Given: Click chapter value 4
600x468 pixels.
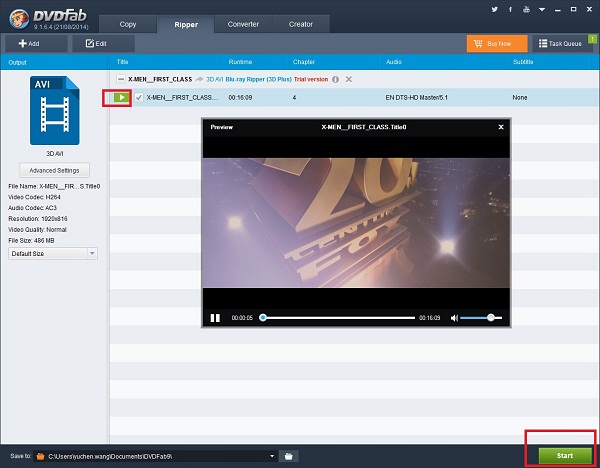Looking at the screenshot, I should click(x=294, y=98).
